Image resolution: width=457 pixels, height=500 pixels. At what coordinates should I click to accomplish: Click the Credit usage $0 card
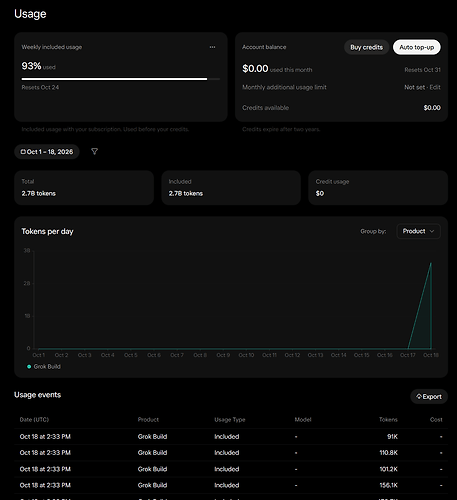(378, 188)
